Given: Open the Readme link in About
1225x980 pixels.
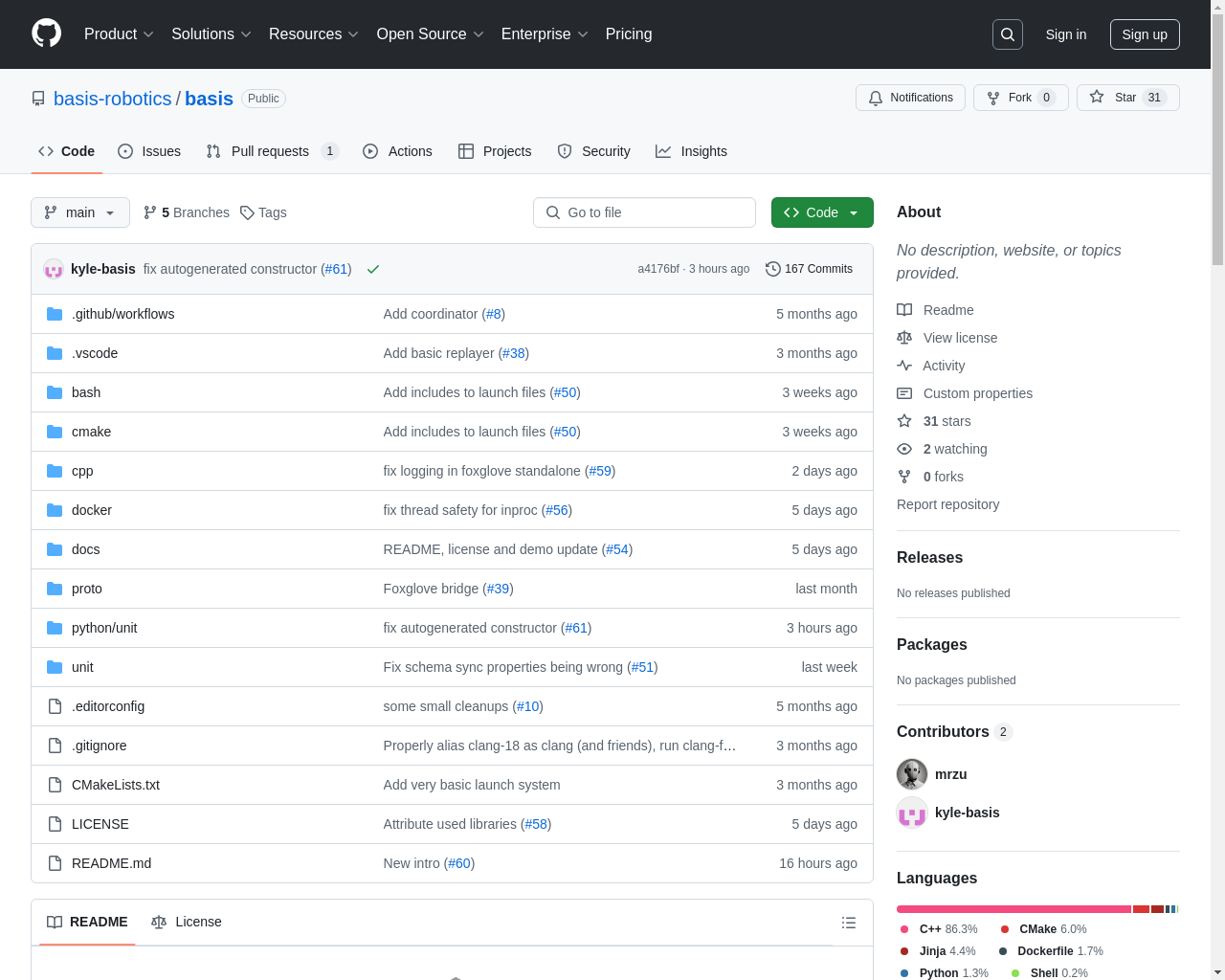Looking at the screenshot, I should point(935,310).
